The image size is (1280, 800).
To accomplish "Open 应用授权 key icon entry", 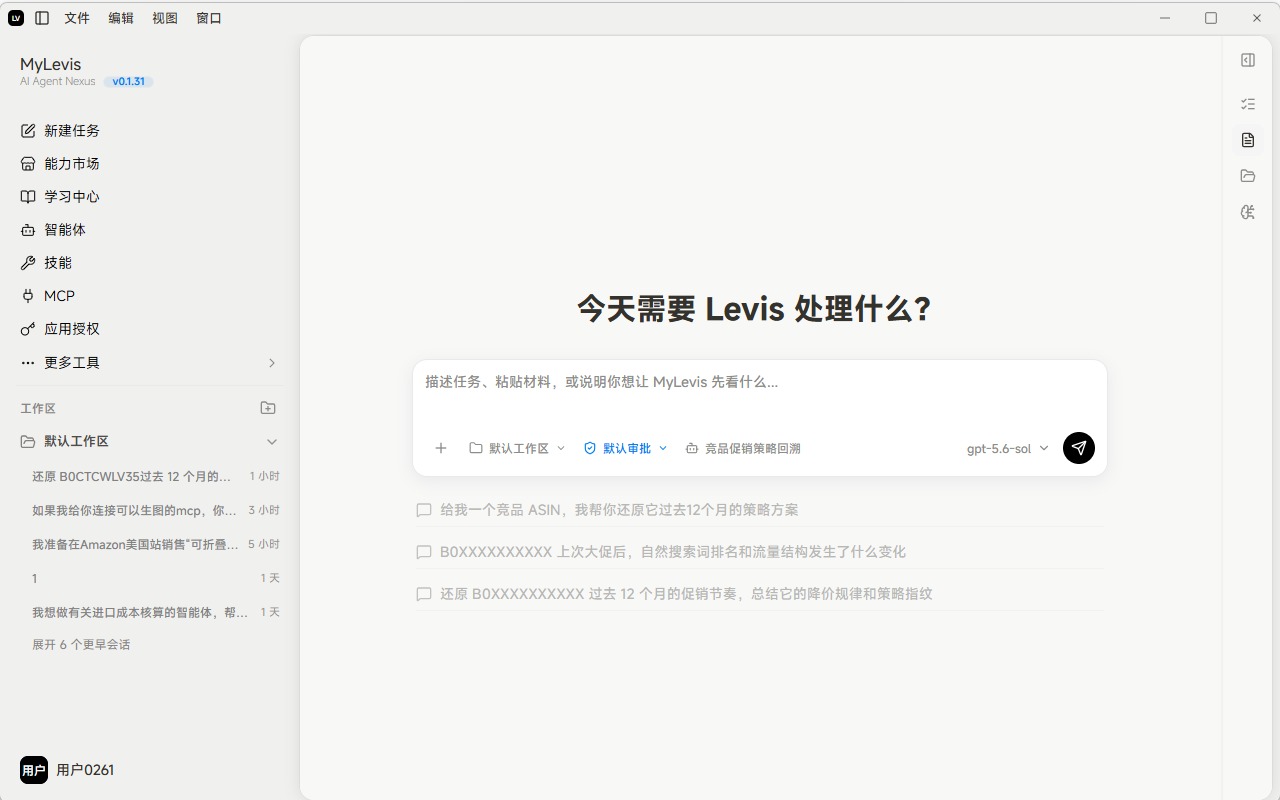I will point(28,329).
